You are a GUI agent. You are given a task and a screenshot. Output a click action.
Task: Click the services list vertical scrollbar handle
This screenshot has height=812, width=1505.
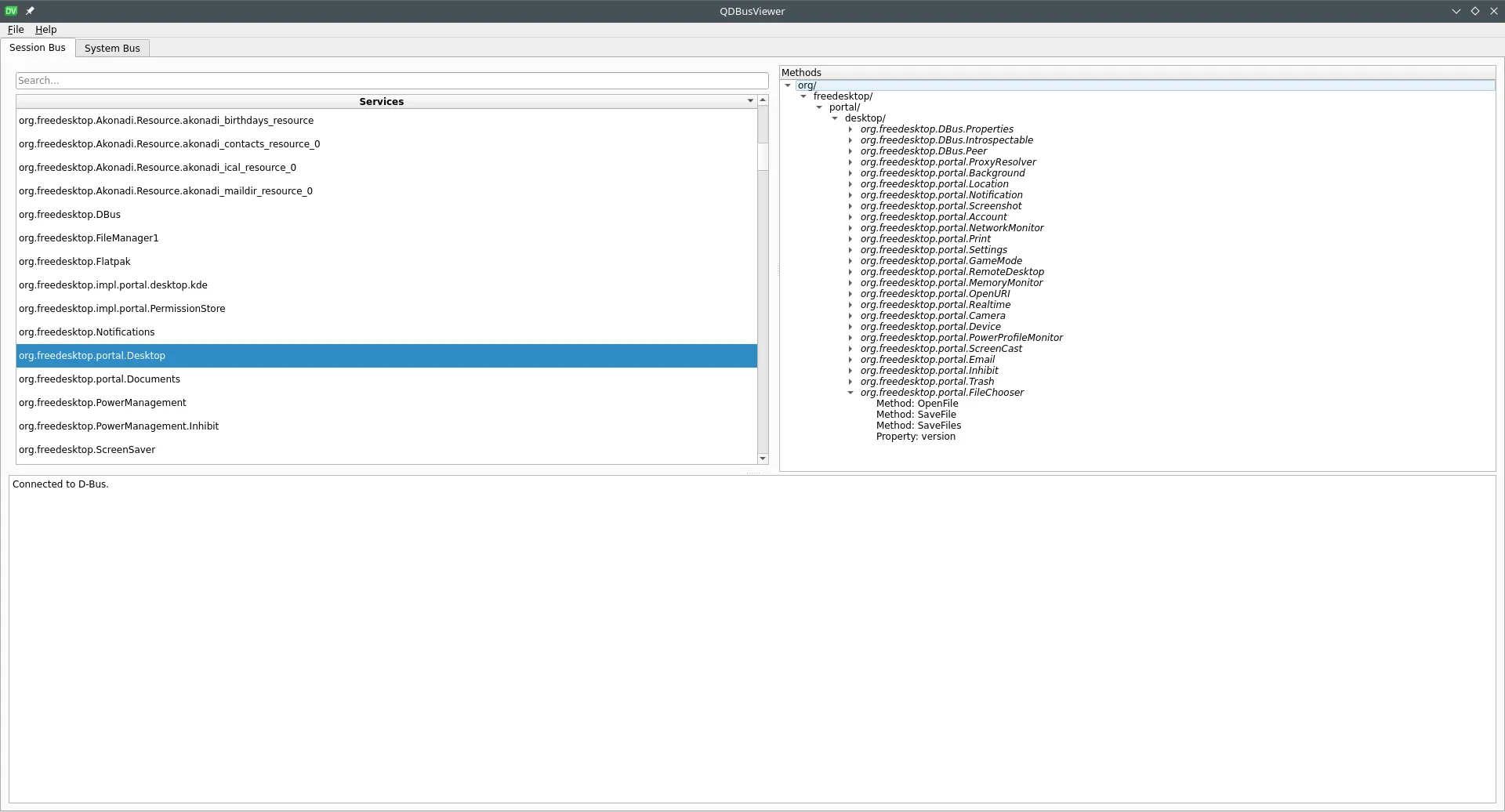tap(763, 137)
